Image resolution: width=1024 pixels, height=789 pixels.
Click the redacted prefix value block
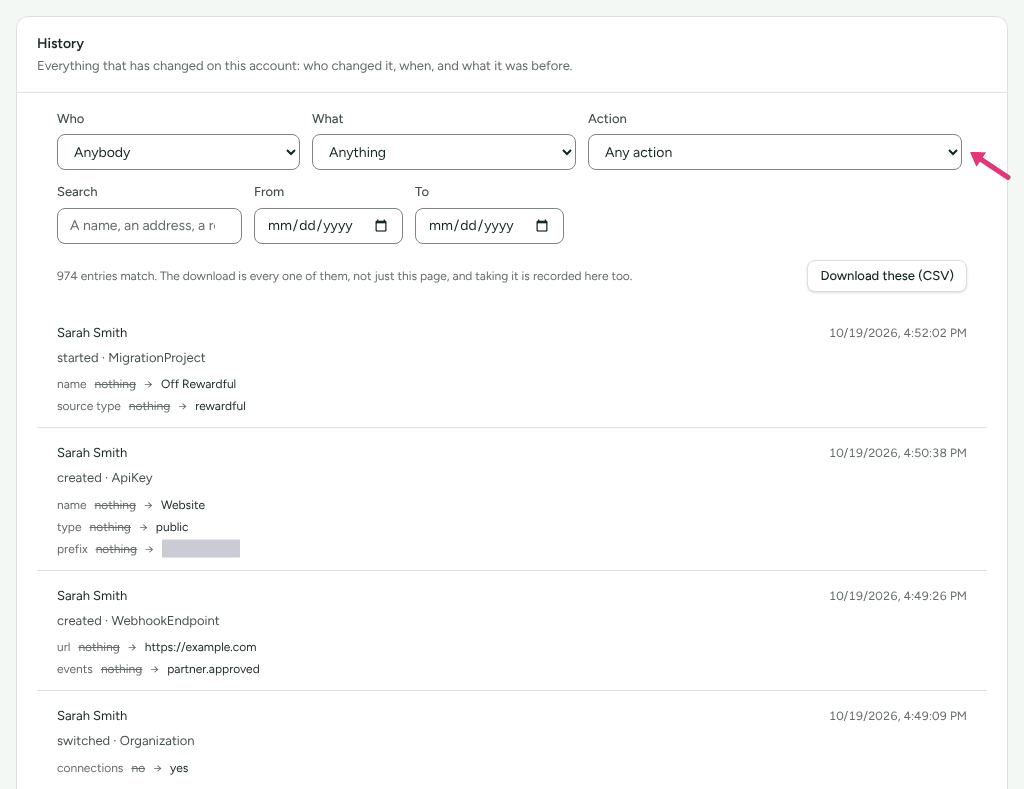click(x=201, y=549)
